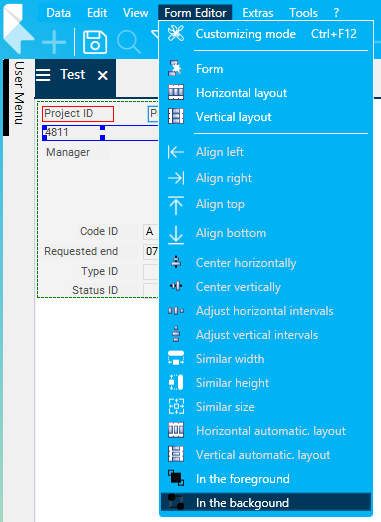
Task: Select the Requested end label
Action: tap(81, 251)
